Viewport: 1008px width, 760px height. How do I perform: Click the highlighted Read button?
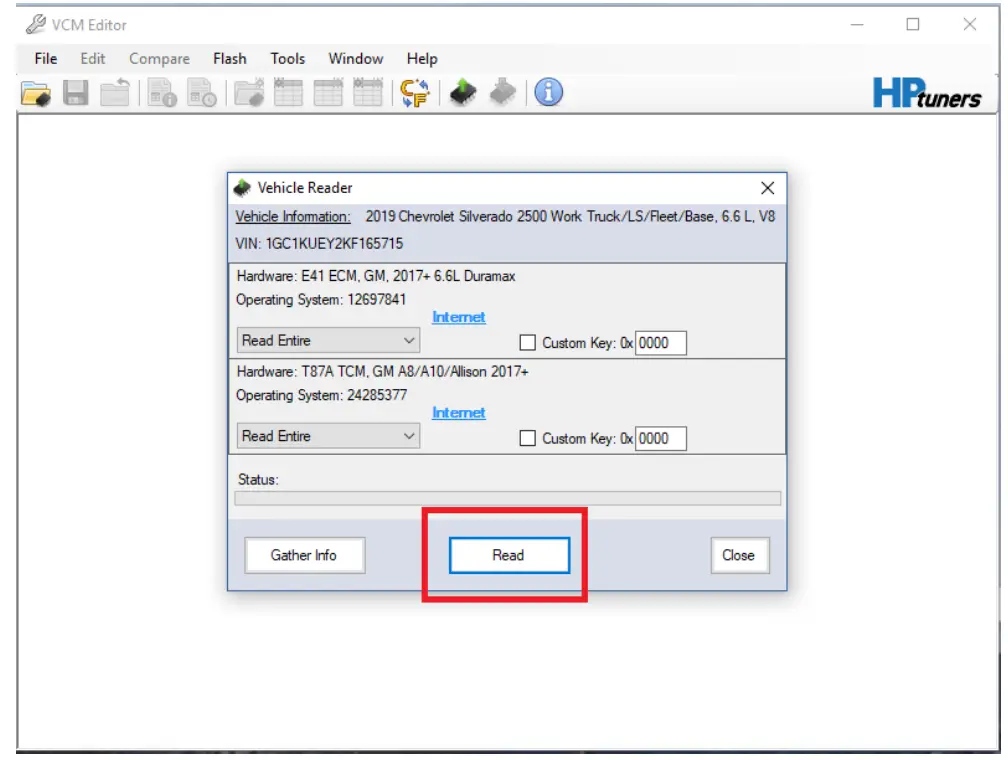pos(508,555)
